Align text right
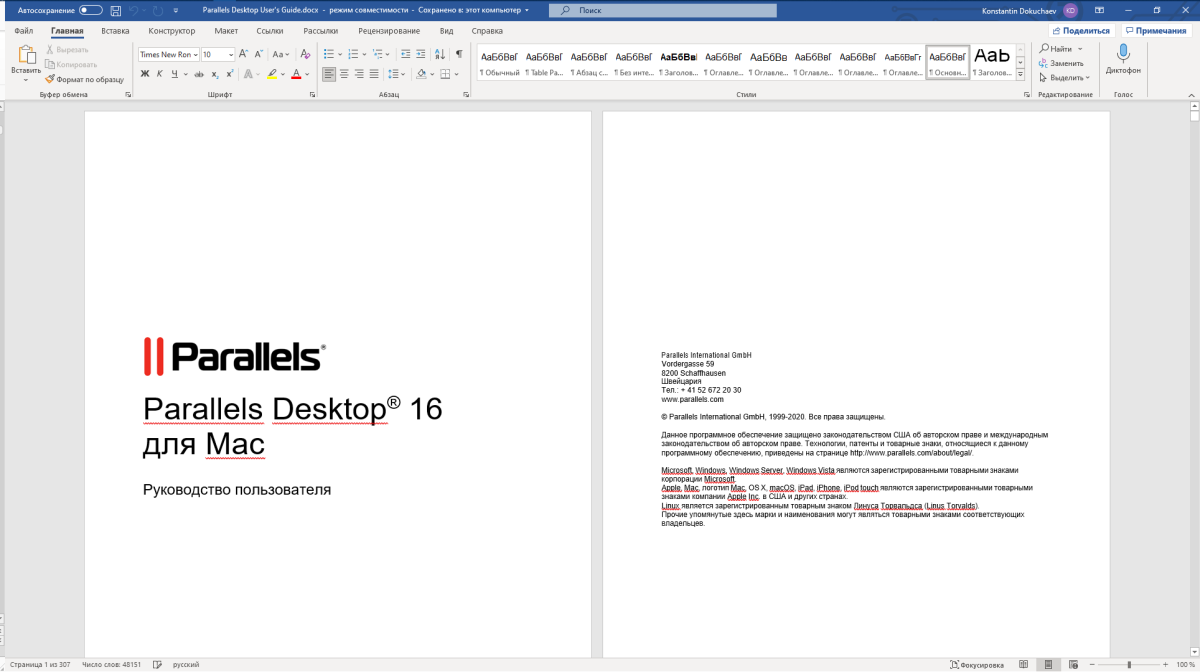 click(x=360, y=74)
